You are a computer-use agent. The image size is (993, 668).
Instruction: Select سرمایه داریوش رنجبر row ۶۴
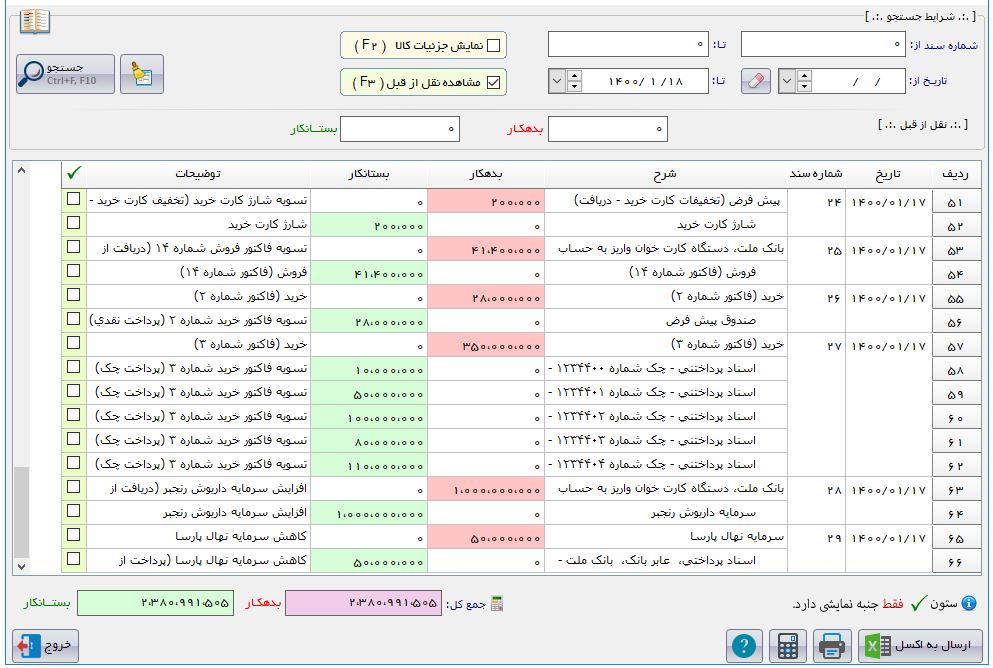click(x=666, y=514)
